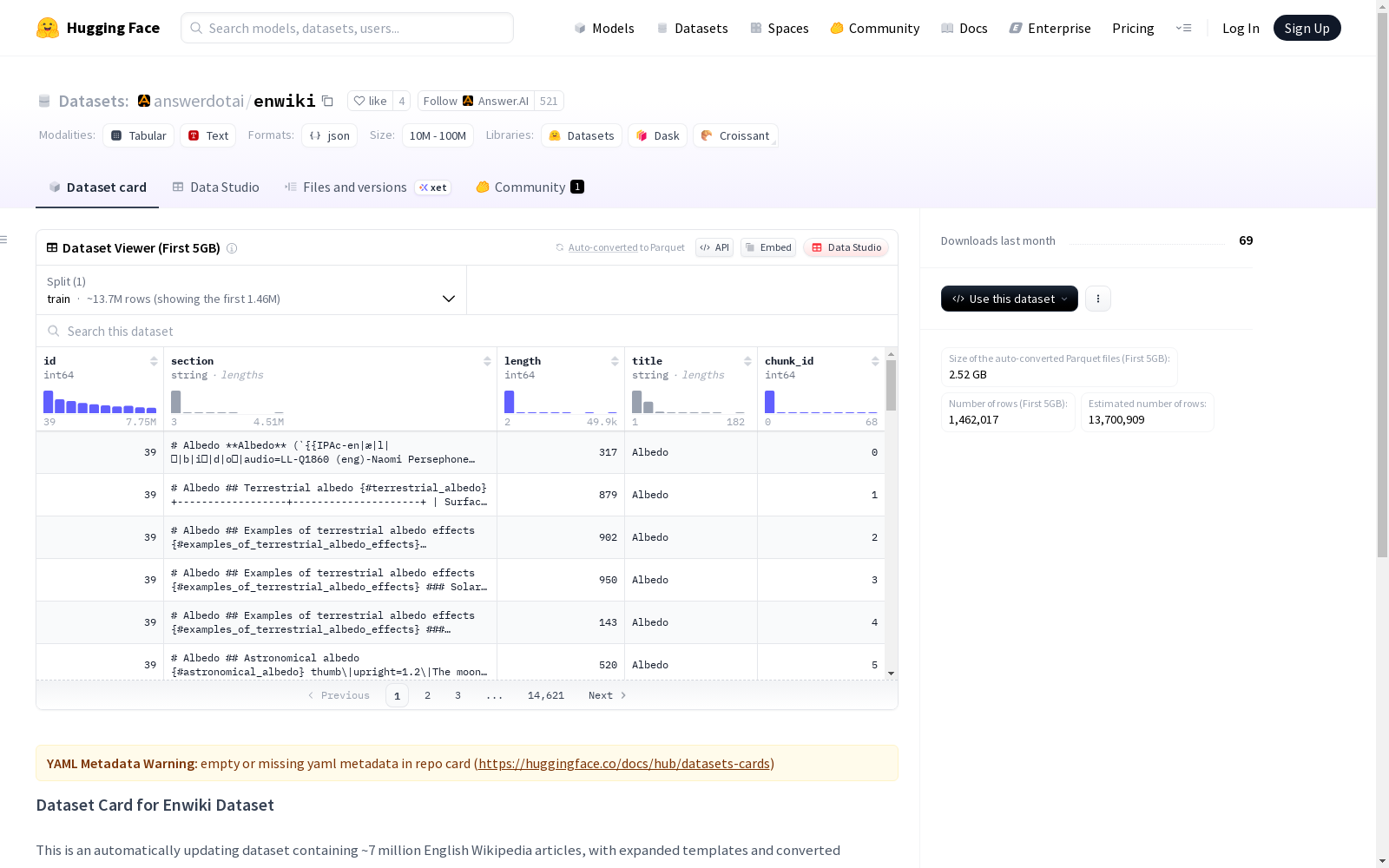
Task: Open the Use this dataset dropdown
Action: 1010,299
